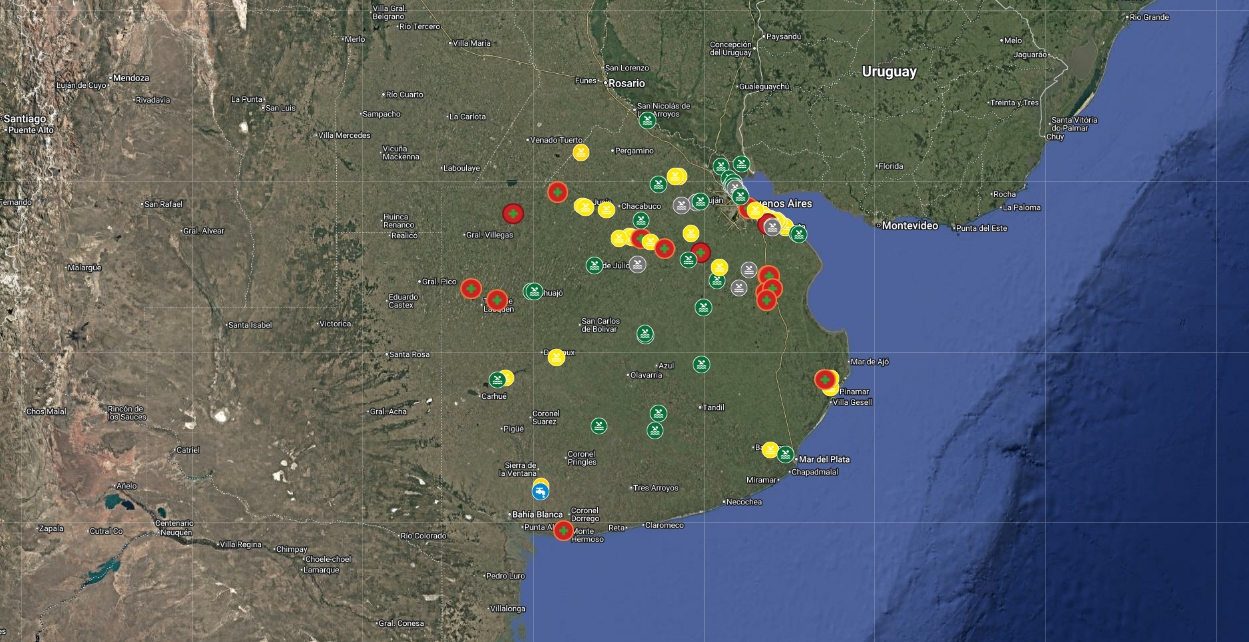Select the yellow marker on Daireaux
This screenshot has height=642, width=1249.
coord(556,357)
